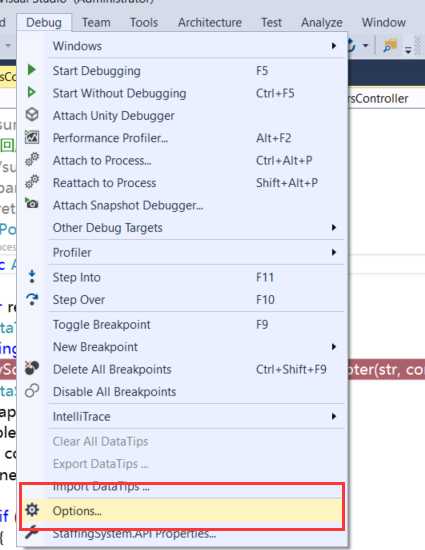Click the Attach Snapshot Debugger camera icon
The image size is (425, 550).
tap(32, 203)
